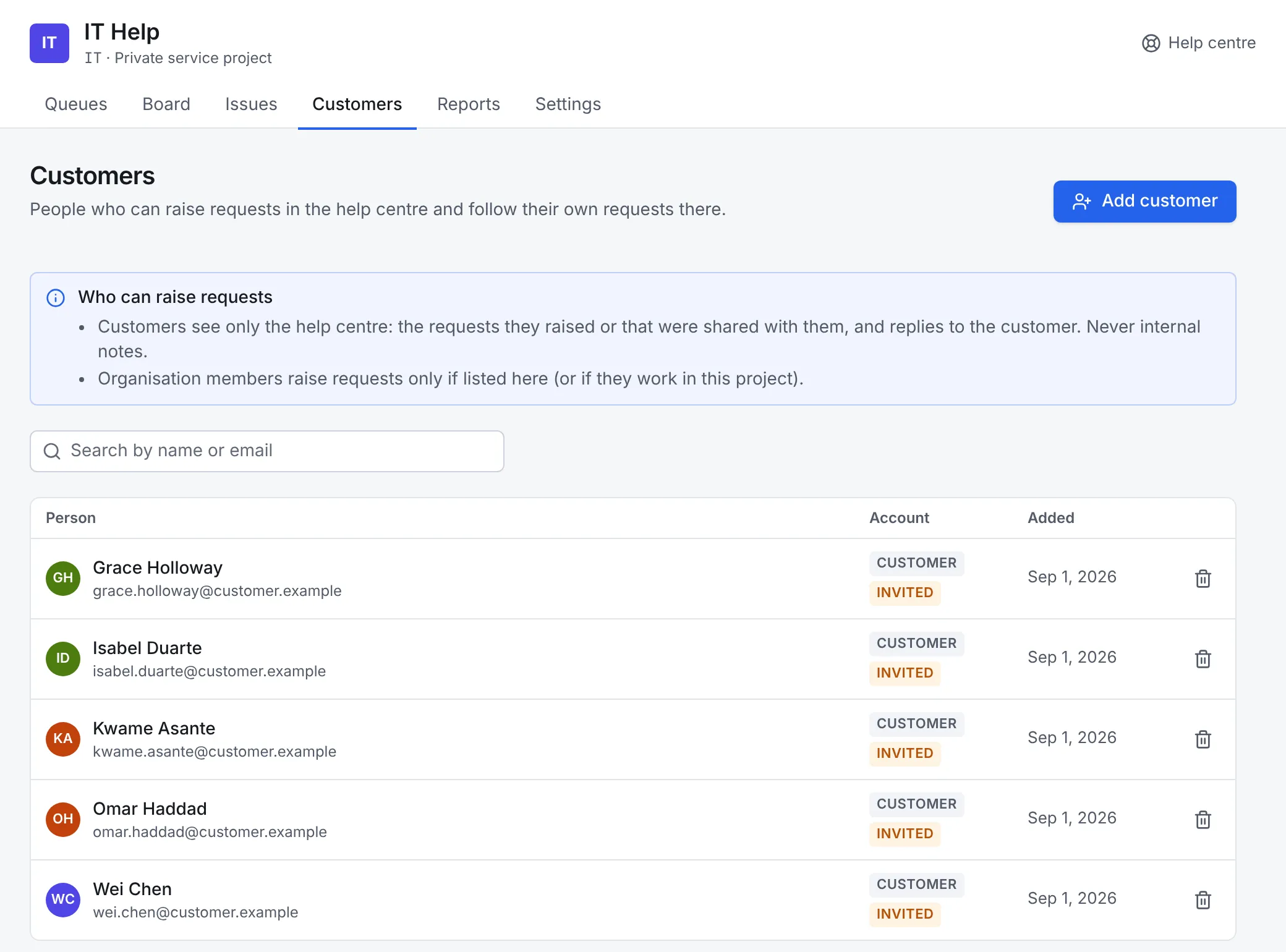The height and width of the screenshot is (952, 1286).
Task: Click the name Grace Holloway
Action: point(158,567)
